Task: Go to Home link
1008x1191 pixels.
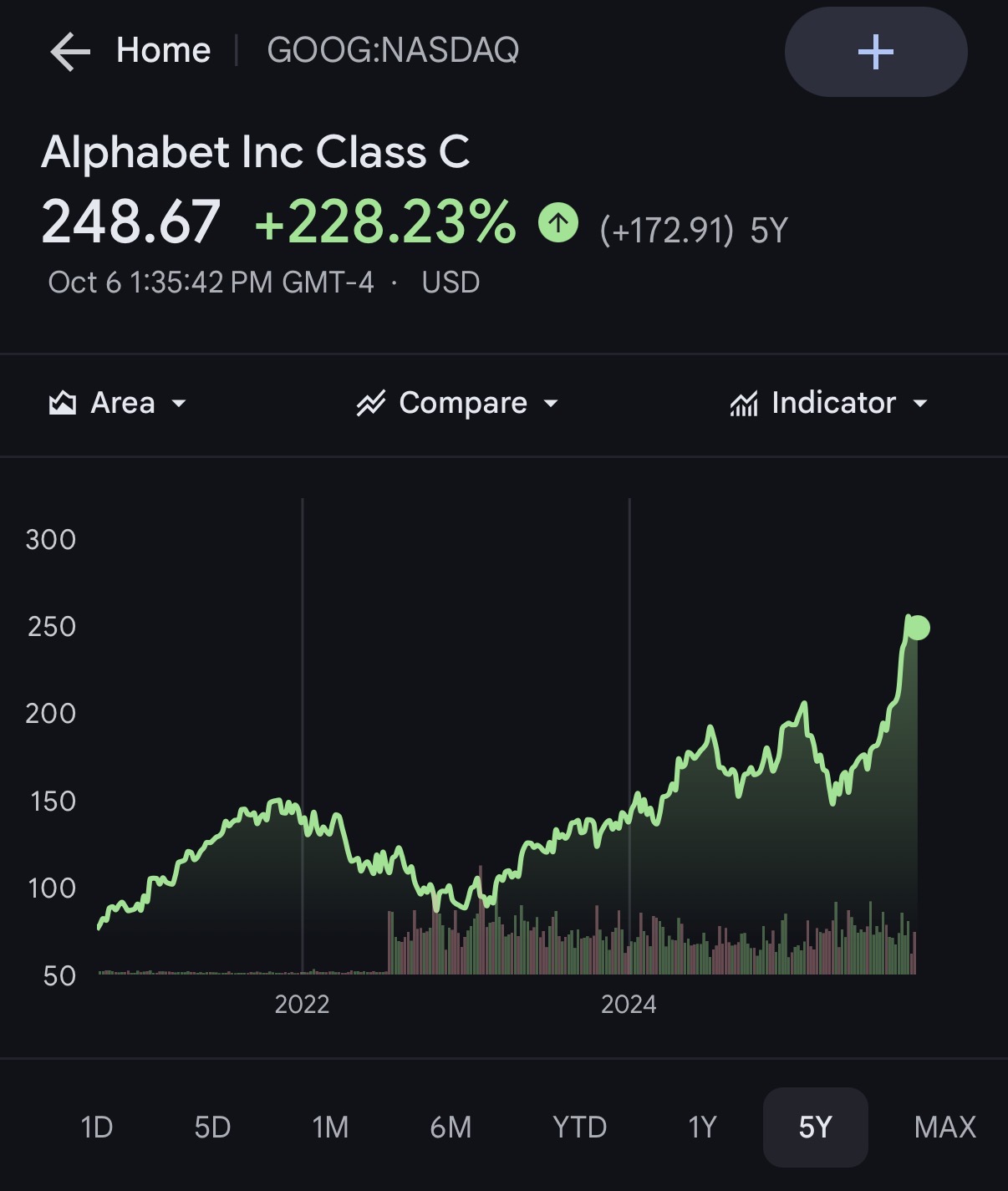Action: [x=163, y=50]
